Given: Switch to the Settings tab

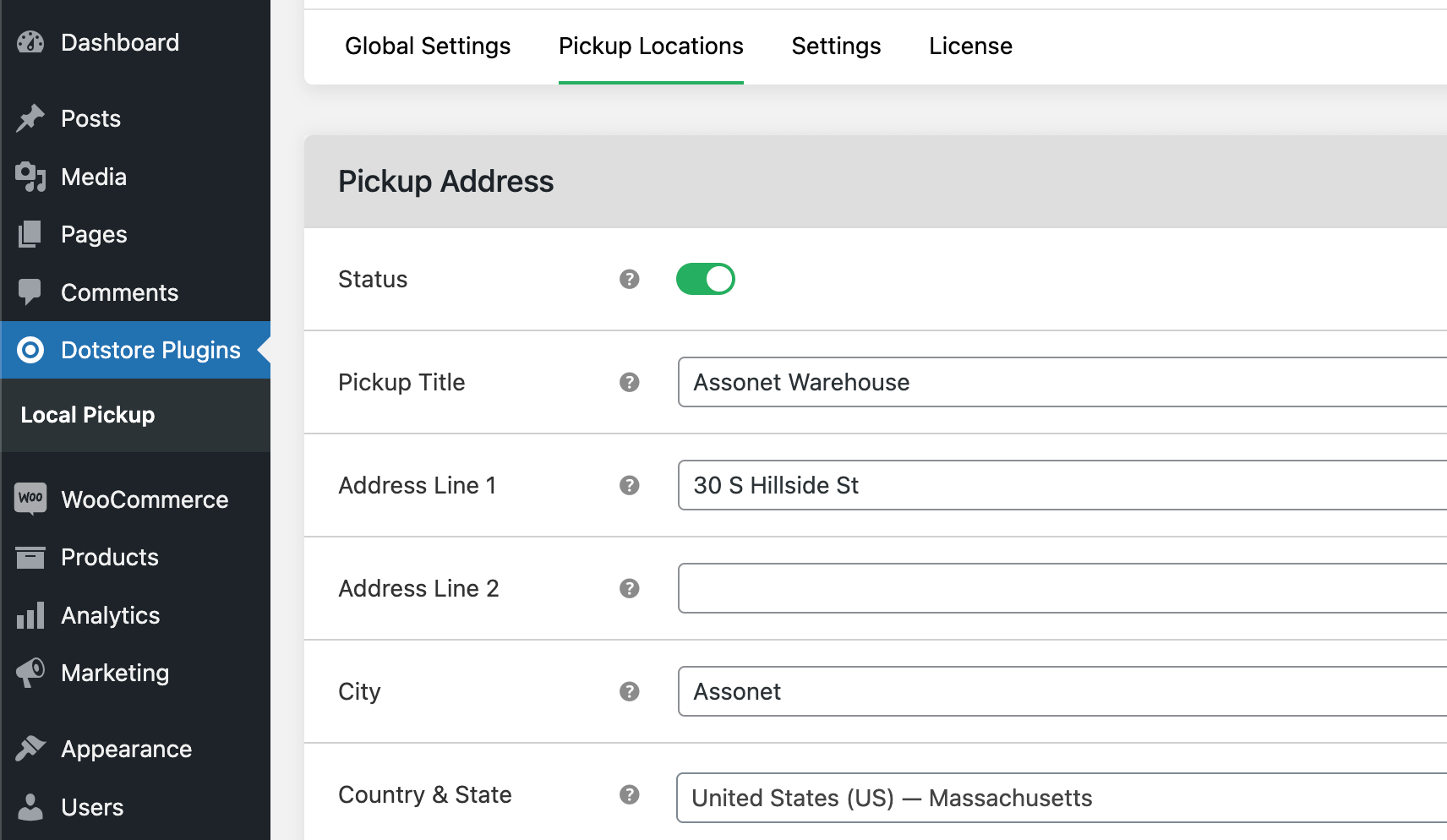Looking at the screenshot, I should click(836, 46).
